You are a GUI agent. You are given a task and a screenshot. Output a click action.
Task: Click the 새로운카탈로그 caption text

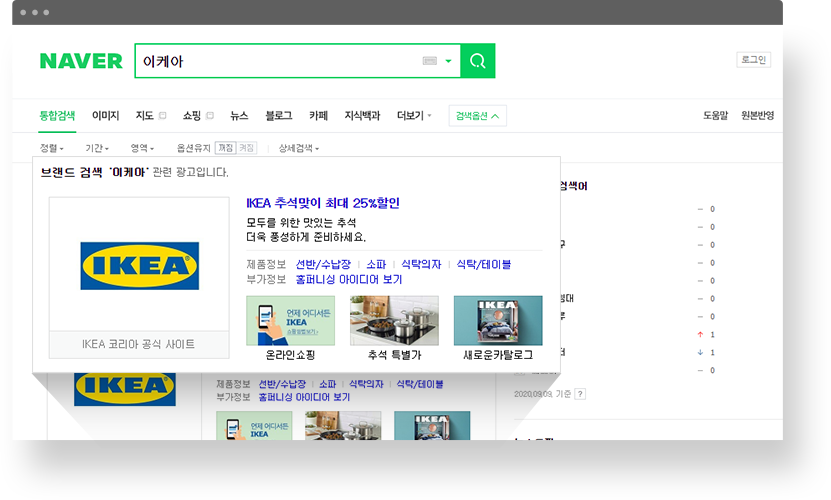click(x=498, y=355)
